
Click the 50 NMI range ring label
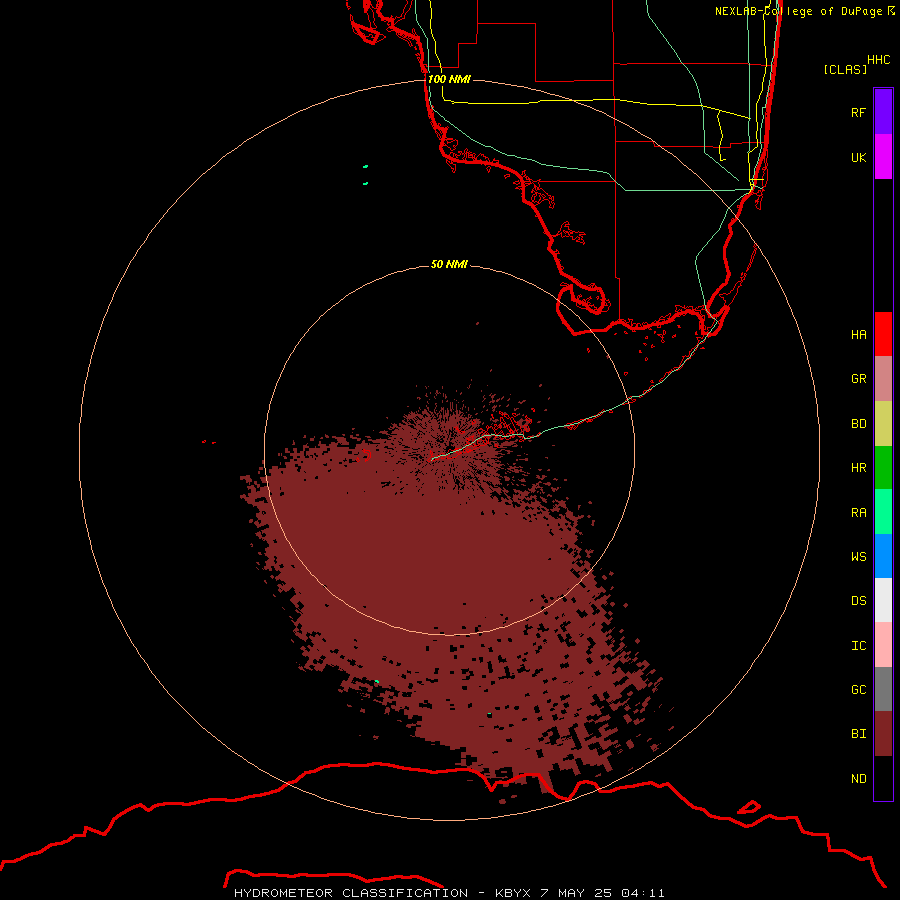coord(449,264)
